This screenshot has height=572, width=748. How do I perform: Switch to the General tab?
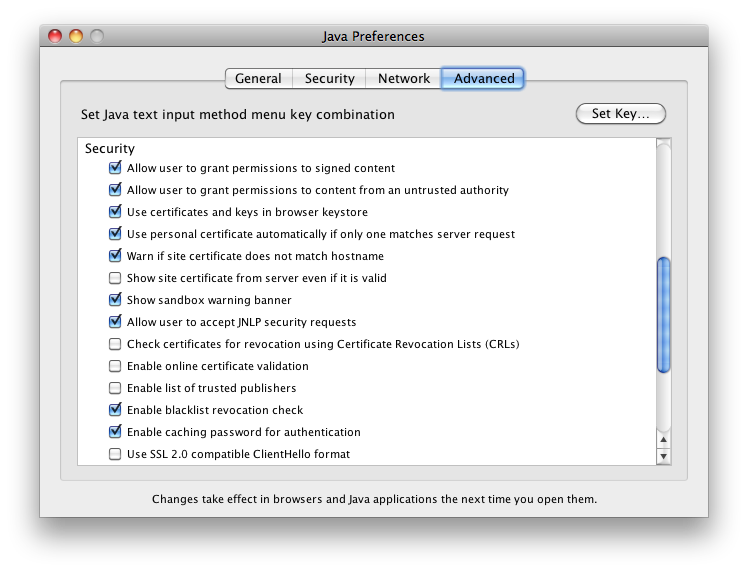[x=259, y=78]
